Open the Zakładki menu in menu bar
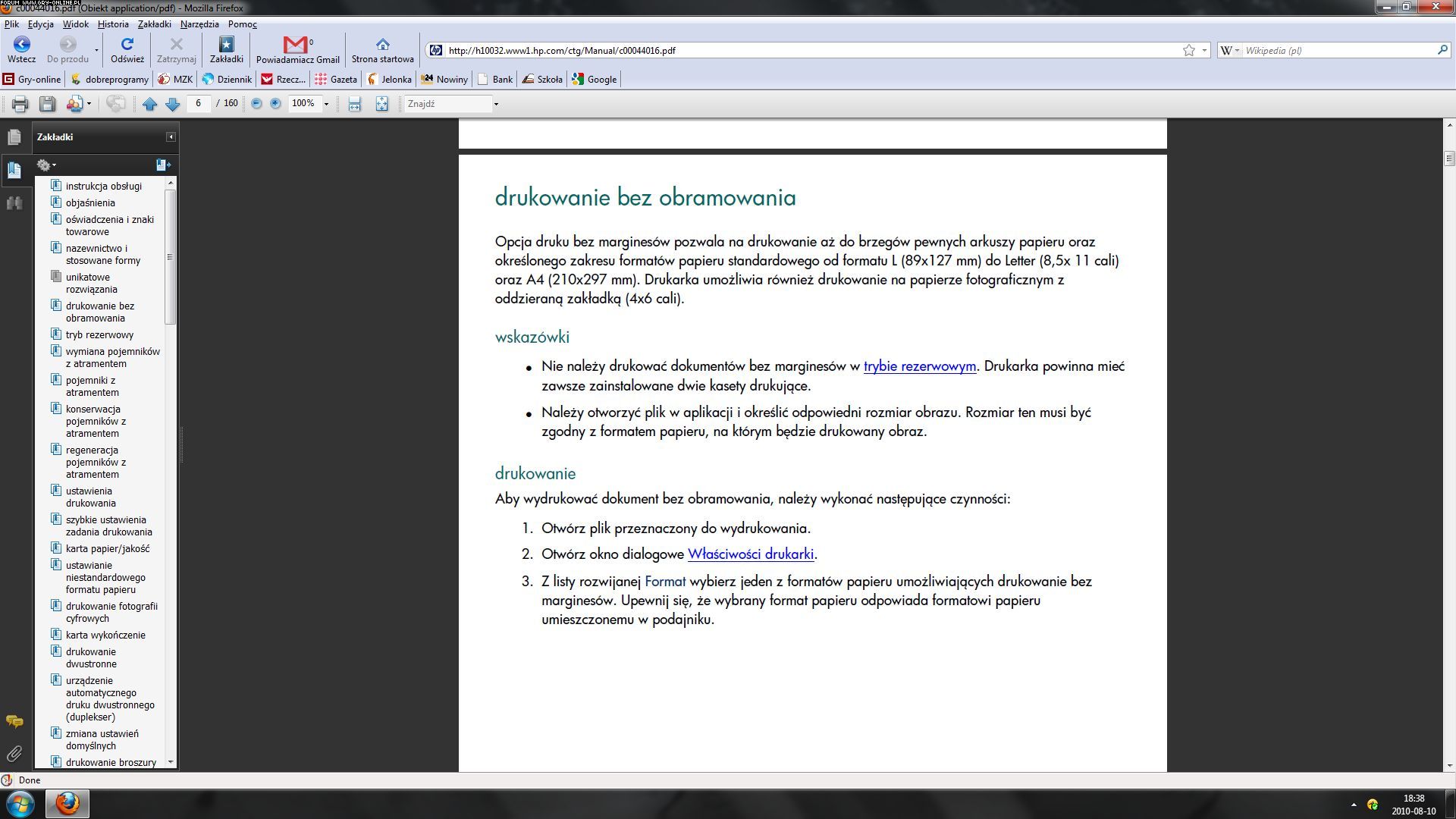Viewport: 1456px width, 819px height. [154, 24]
